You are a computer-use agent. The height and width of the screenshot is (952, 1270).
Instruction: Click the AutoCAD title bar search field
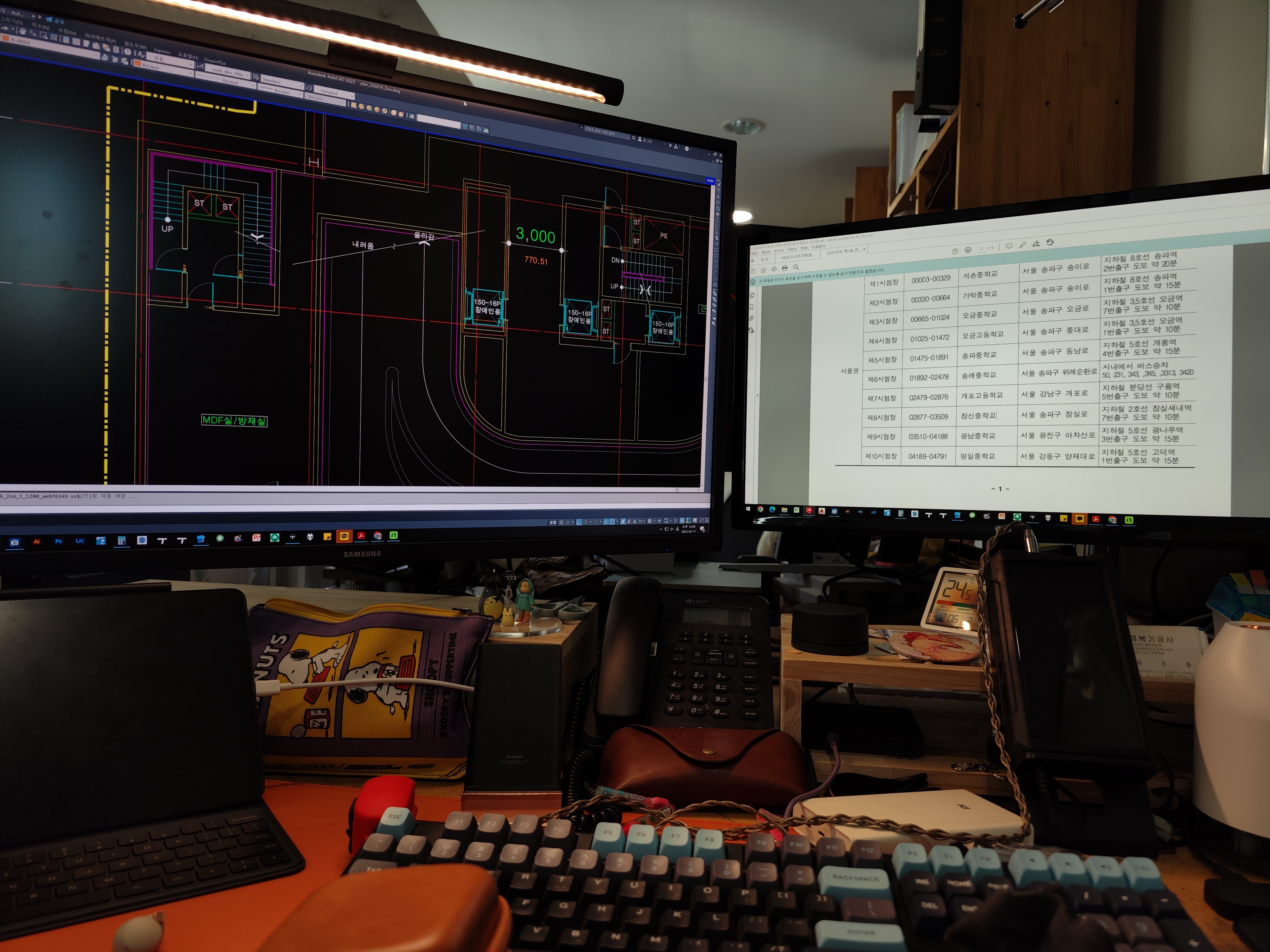tap(607, 133)
